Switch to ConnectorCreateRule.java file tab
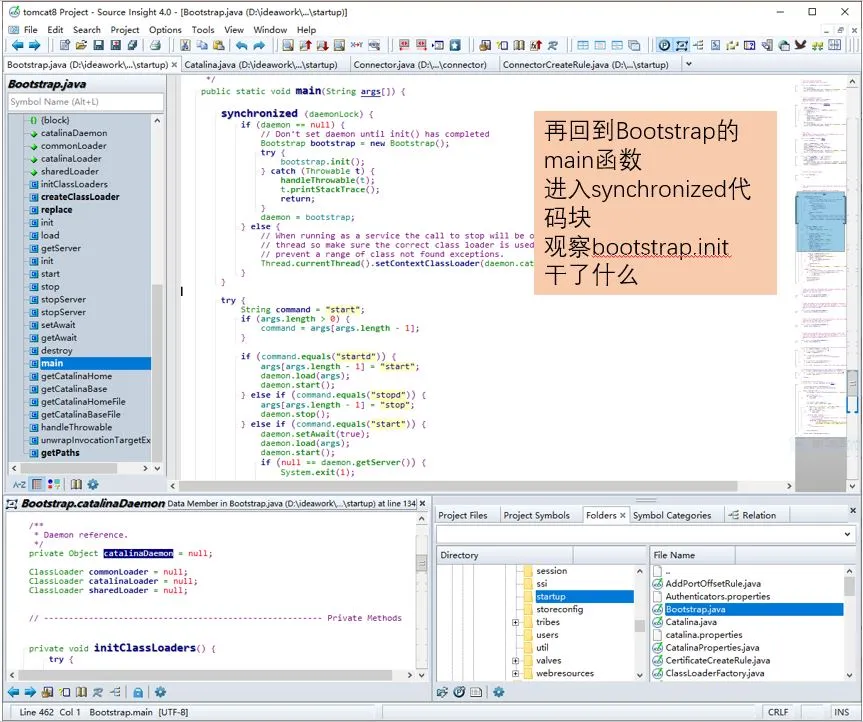This screenshot has width=863, height=722. click(586, 65)
